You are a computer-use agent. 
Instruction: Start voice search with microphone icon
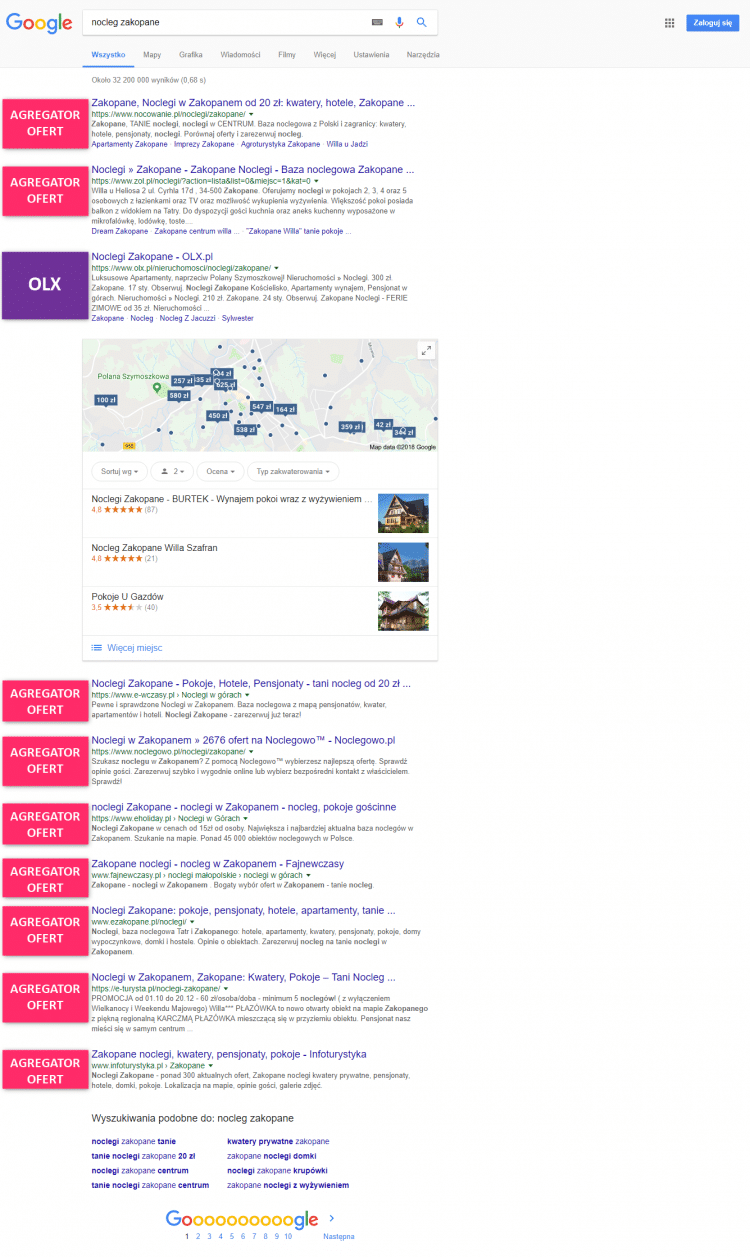(400, 21)
